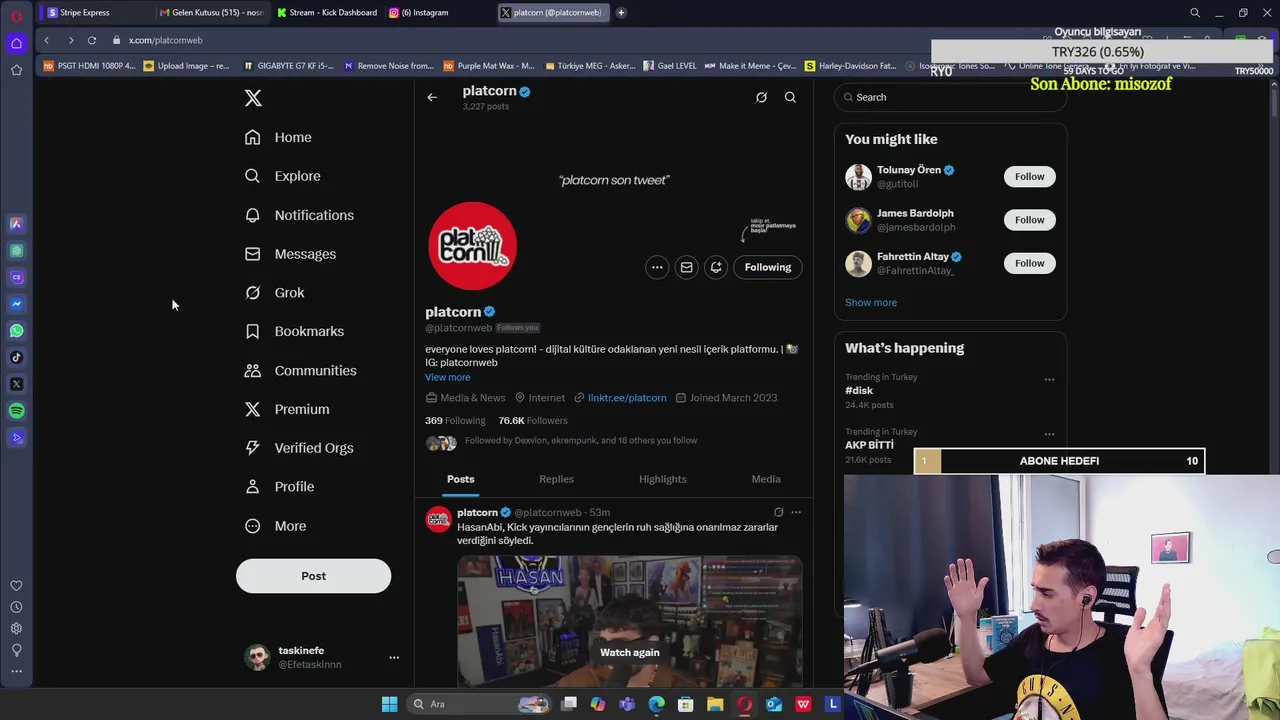Screen dimensions: 1280x720
Task: View the 369 Following list
Action: pyautogui.click(x=455, y=421)
